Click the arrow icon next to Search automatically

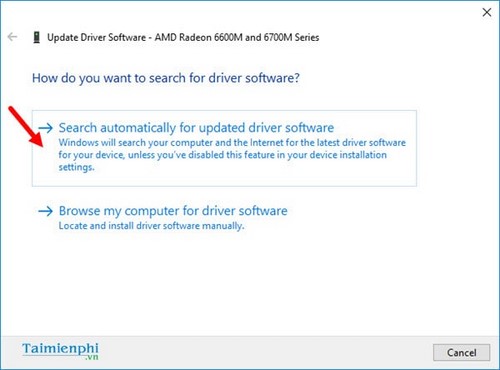[46, 128]
